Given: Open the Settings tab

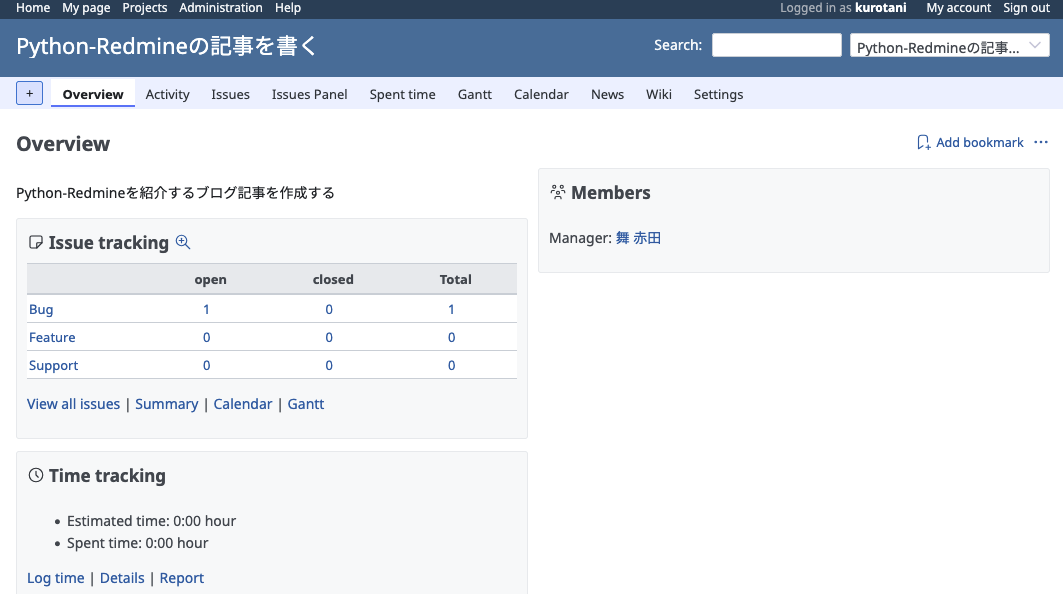Looking at the screenshot, I should [718, 94].
